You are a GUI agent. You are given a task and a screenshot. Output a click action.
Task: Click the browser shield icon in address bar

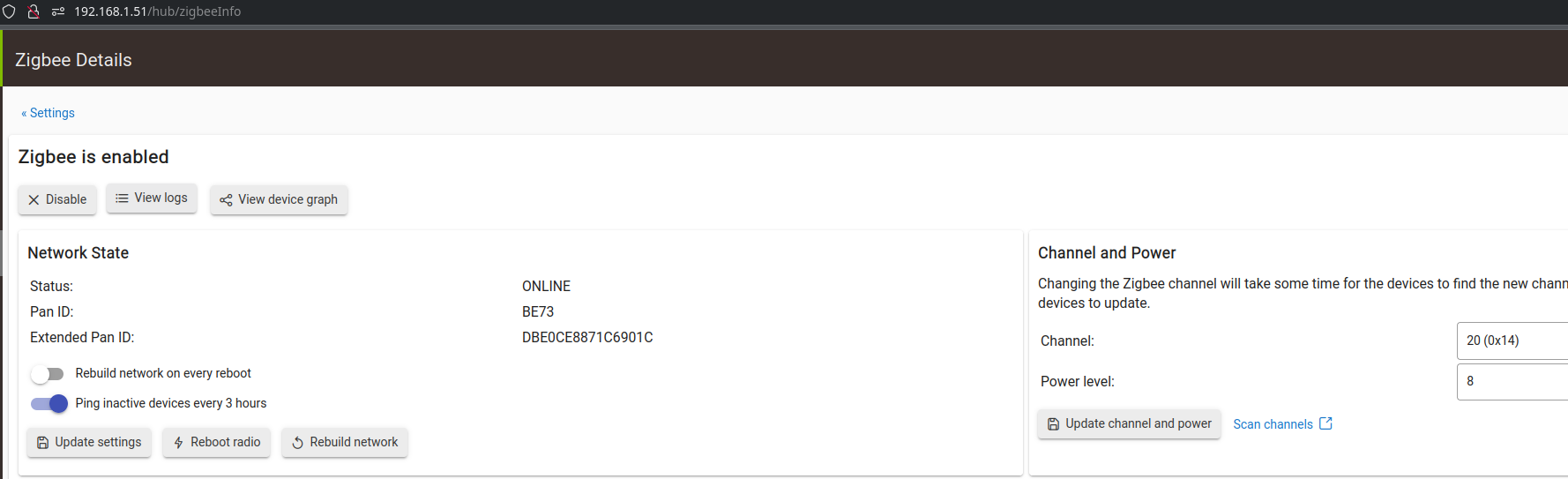point(10,11)
